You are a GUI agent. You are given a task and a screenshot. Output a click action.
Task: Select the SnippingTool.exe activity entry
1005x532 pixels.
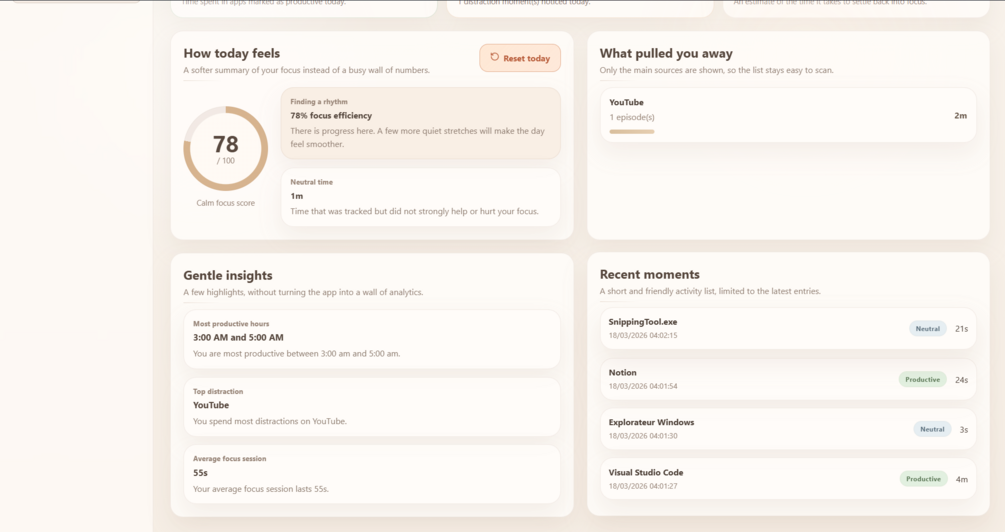pos(740,328)
